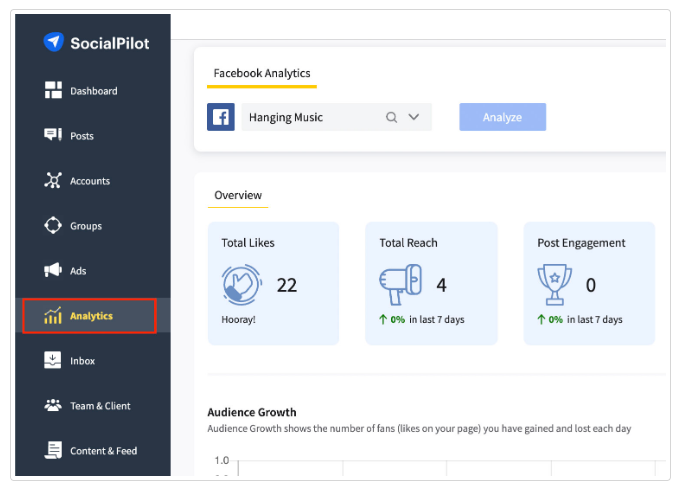
Task: Click the Inbox tray icon
Action: [x=53, y=360]
